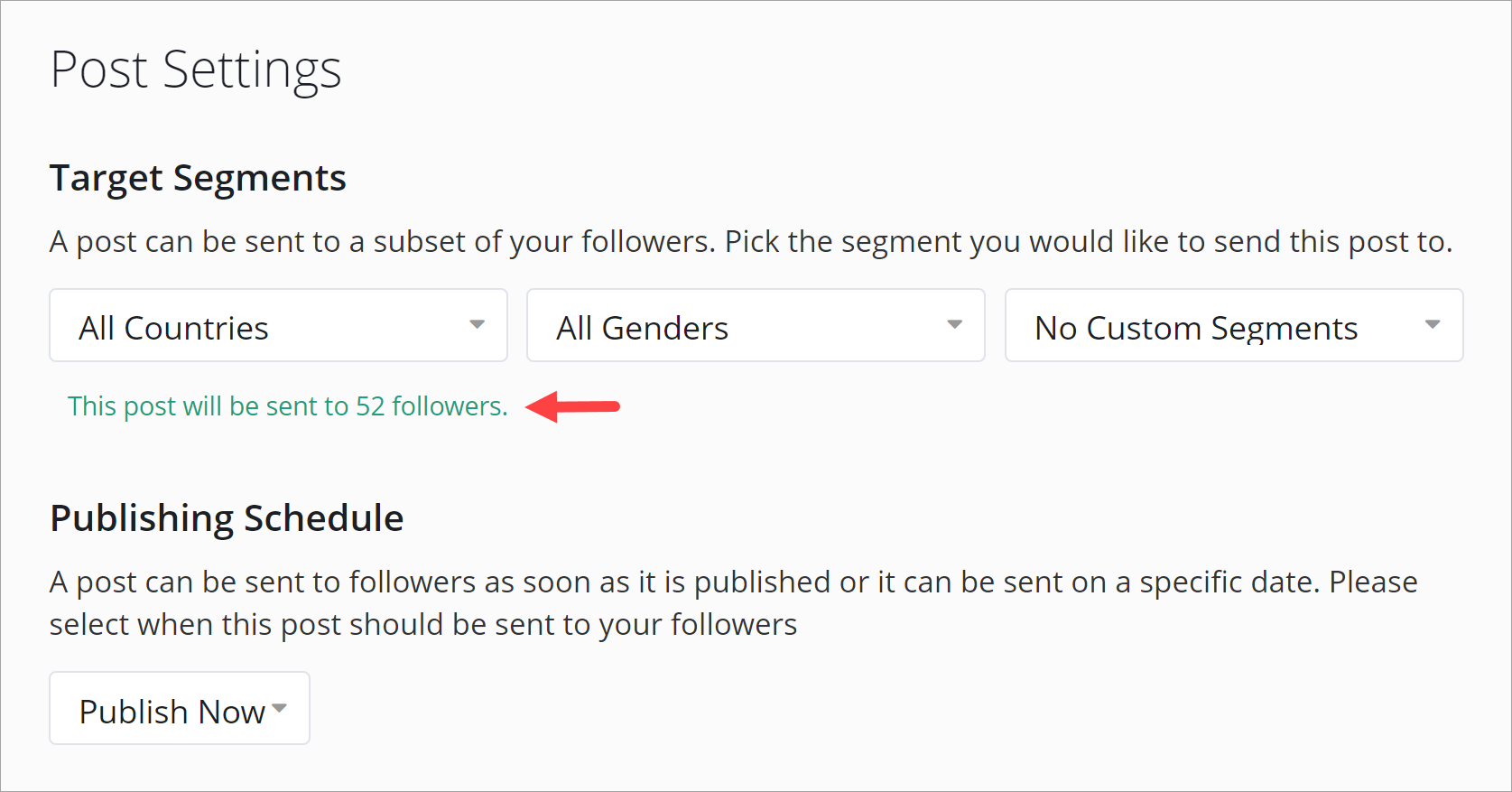The height and width of the screenshot is (792, 1512).
Task: Click the description text under Publishing Schedule
Action: (x=733, y=582)
